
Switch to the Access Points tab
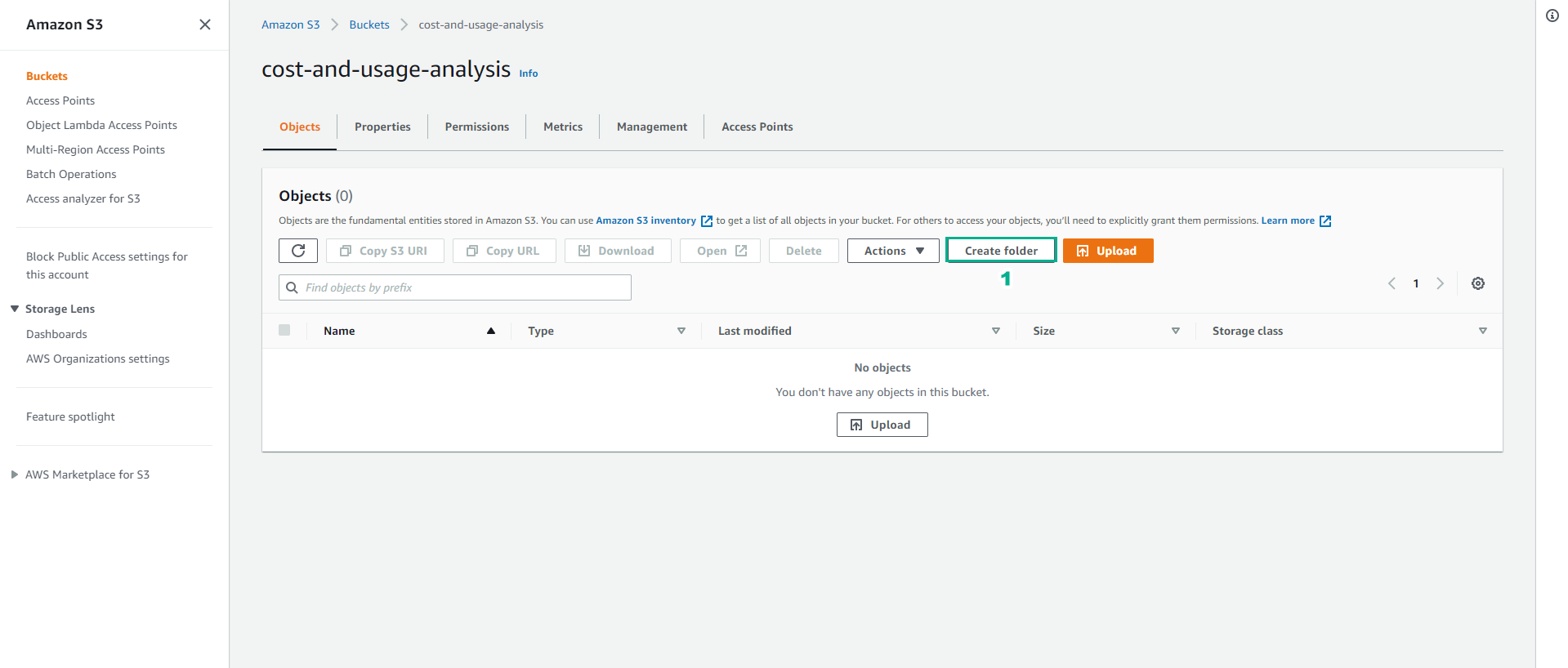(x=757, y=127)
